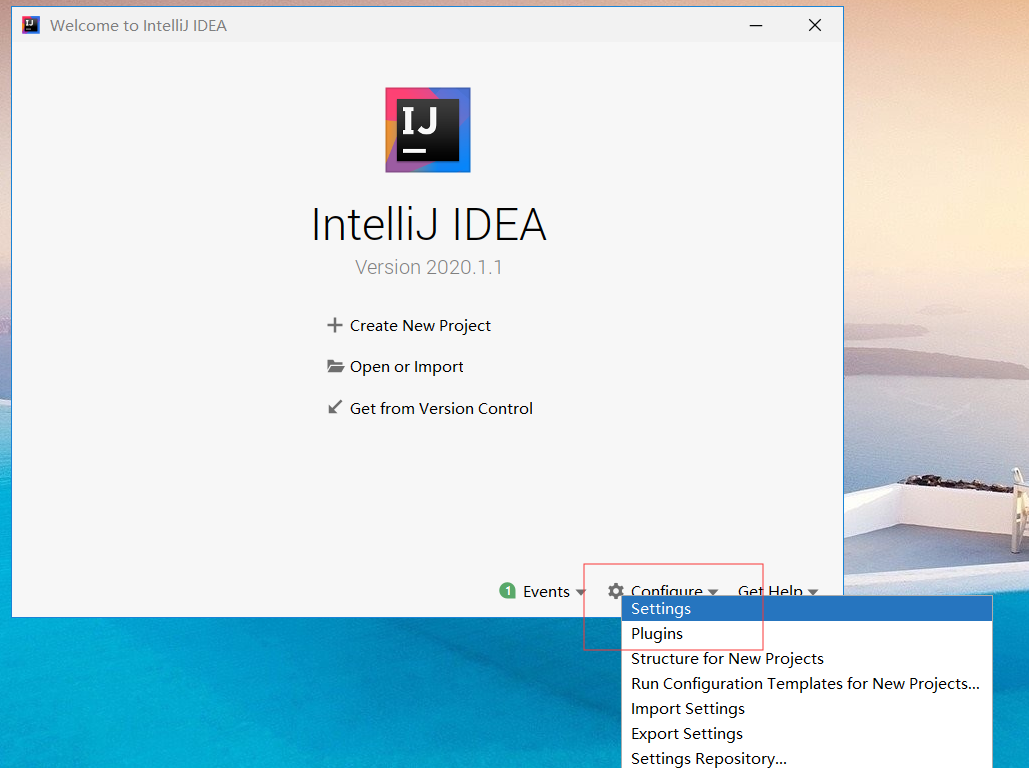Click the folder icon for Open or Import
Screen dimensions: 1029x768
click(x=335, y=366)
